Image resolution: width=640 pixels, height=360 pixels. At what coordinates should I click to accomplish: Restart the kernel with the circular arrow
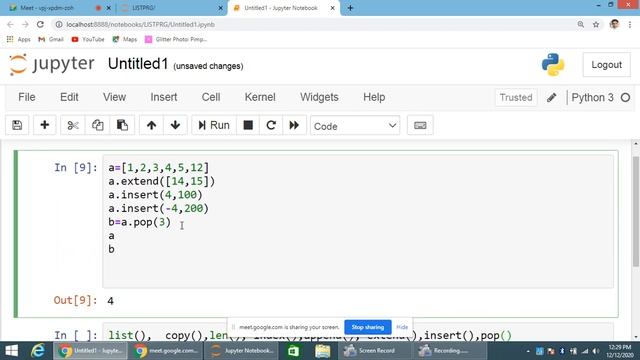tap(271, 125)
